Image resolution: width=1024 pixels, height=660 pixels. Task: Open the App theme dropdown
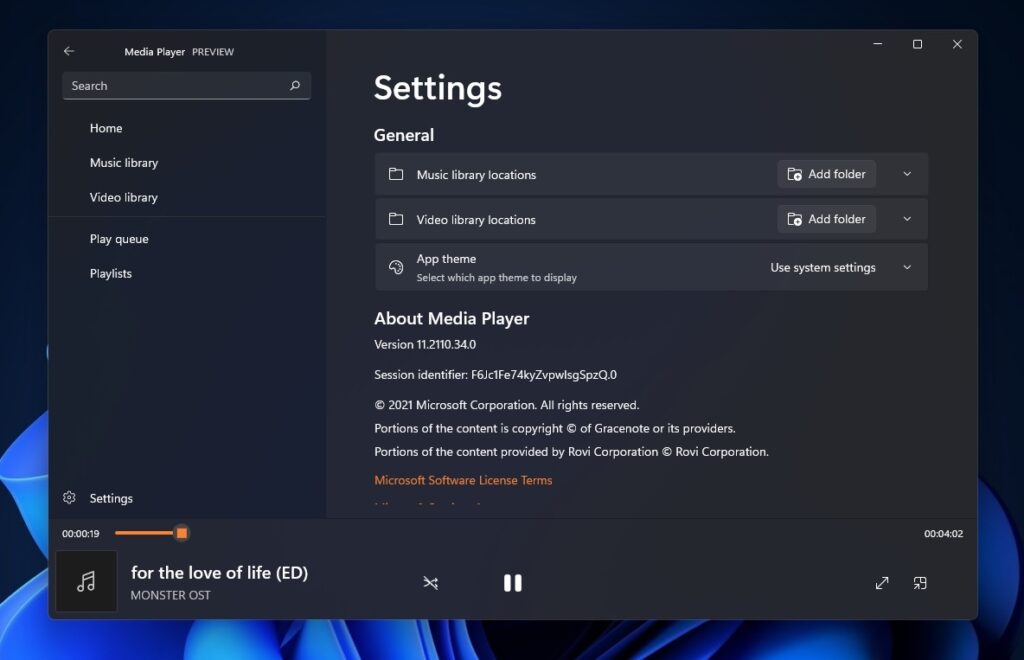pyautogui.click(x=907, y=267)
